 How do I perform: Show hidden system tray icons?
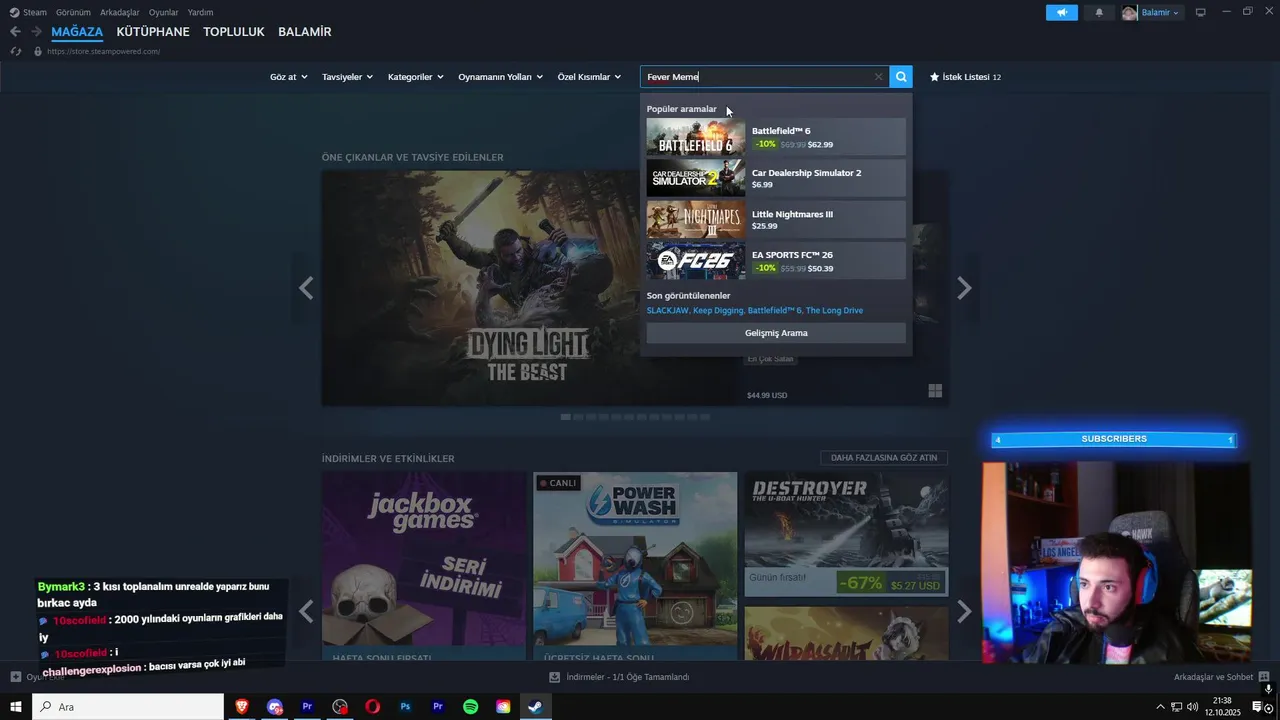(1160, 707)
